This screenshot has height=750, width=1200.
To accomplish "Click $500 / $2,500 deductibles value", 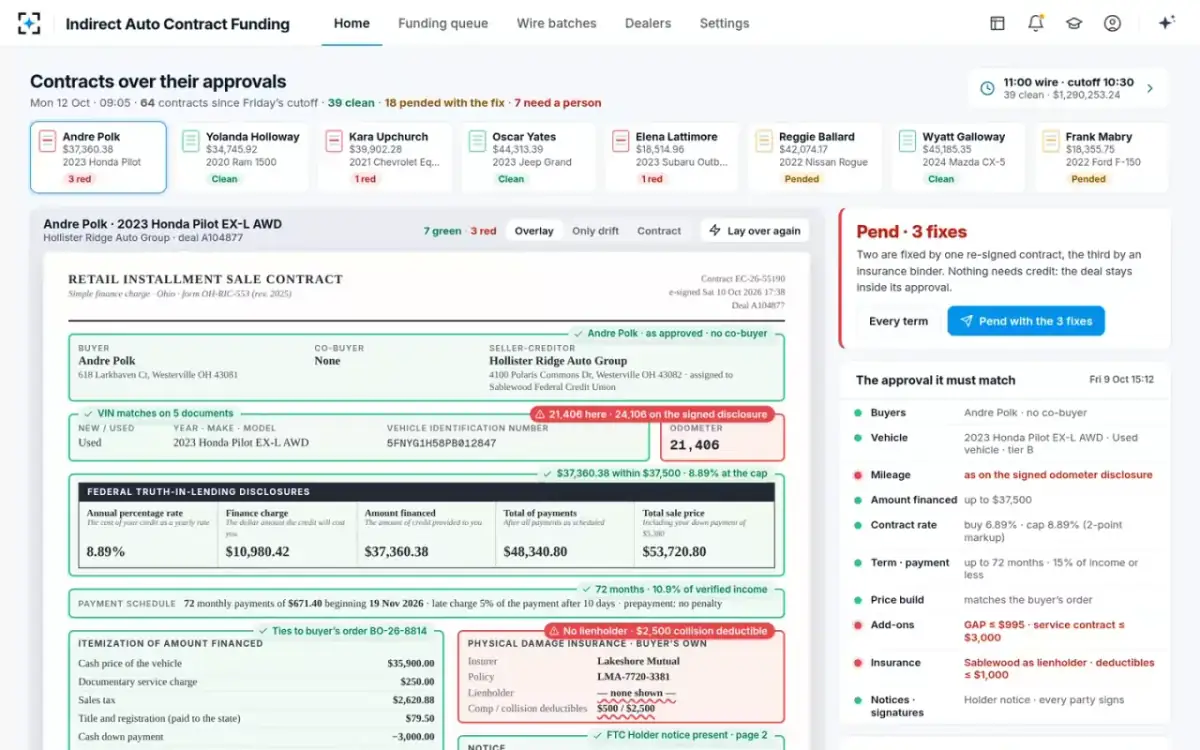I will pyautogui.click(x=627, y=709).
